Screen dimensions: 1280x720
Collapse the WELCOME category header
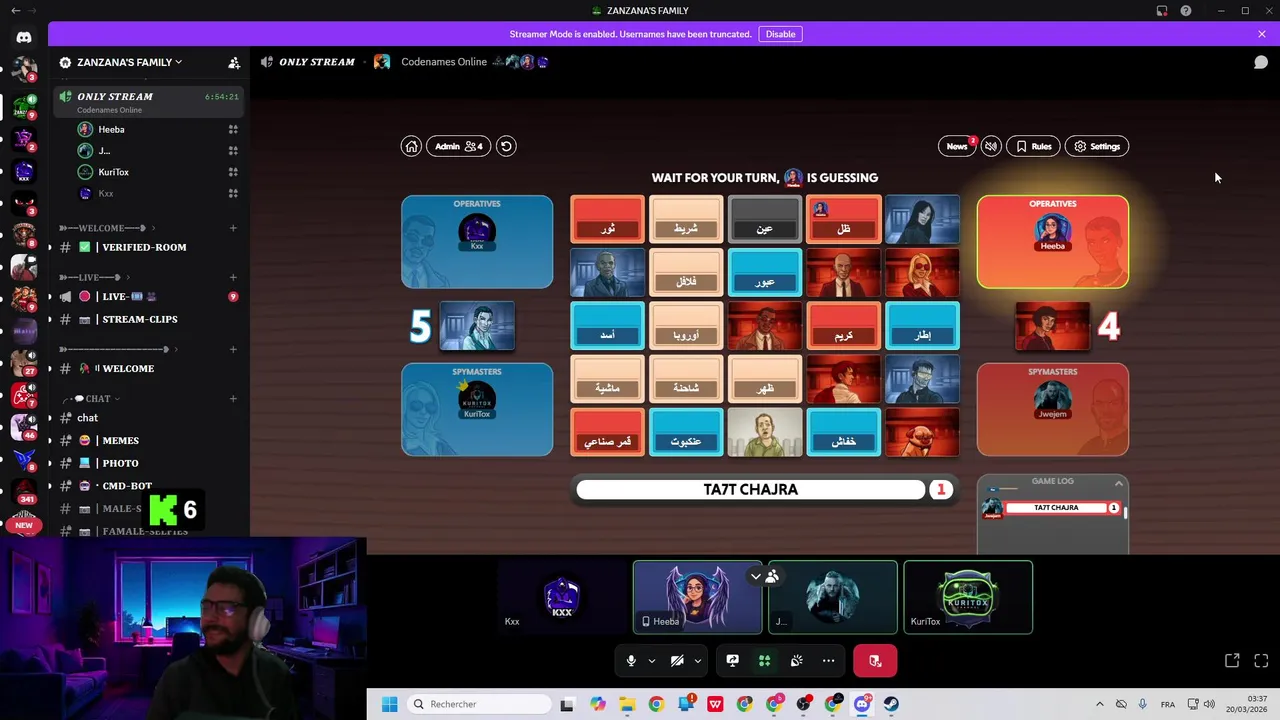[x=107, y=228]
